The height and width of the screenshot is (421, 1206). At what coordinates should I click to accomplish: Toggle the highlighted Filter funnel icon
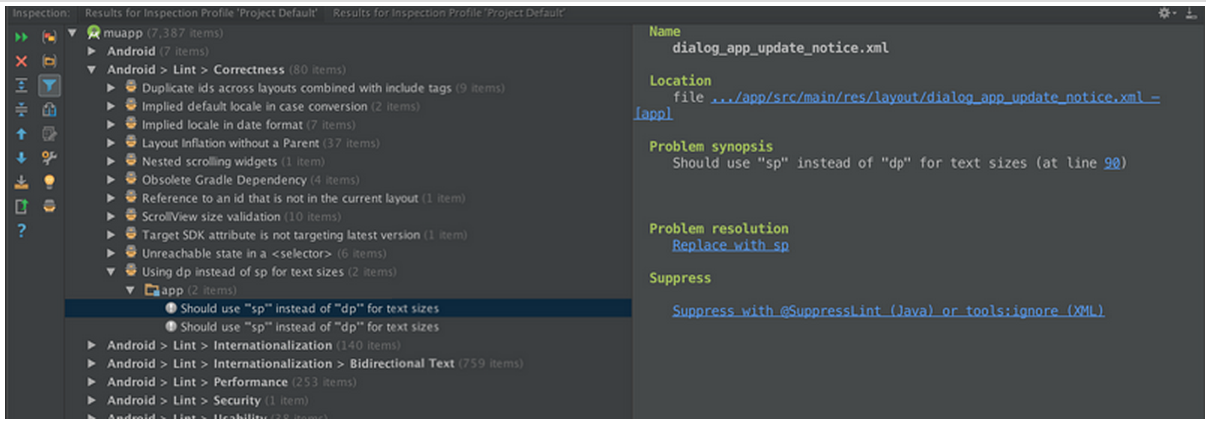49,86
